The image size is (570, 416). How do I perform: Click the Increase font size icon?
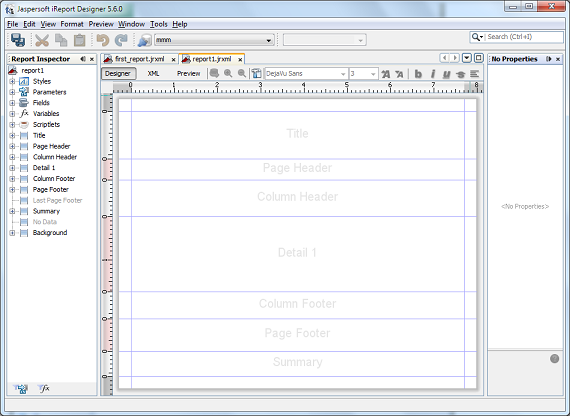(x=386, y=74)
